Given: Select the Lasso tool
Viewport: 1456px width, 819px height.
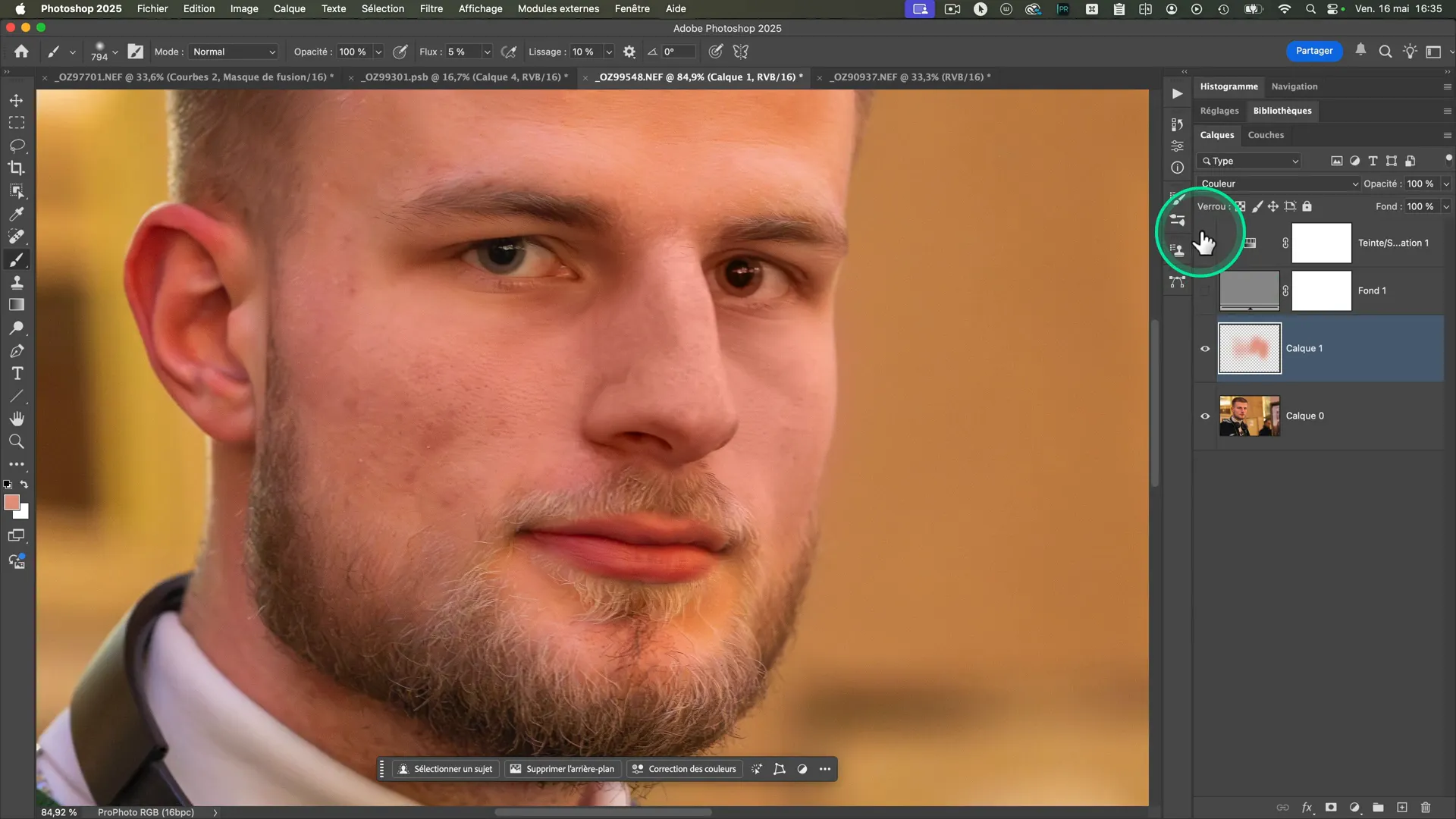Looking at the screenshot, I should pos(17,146).
